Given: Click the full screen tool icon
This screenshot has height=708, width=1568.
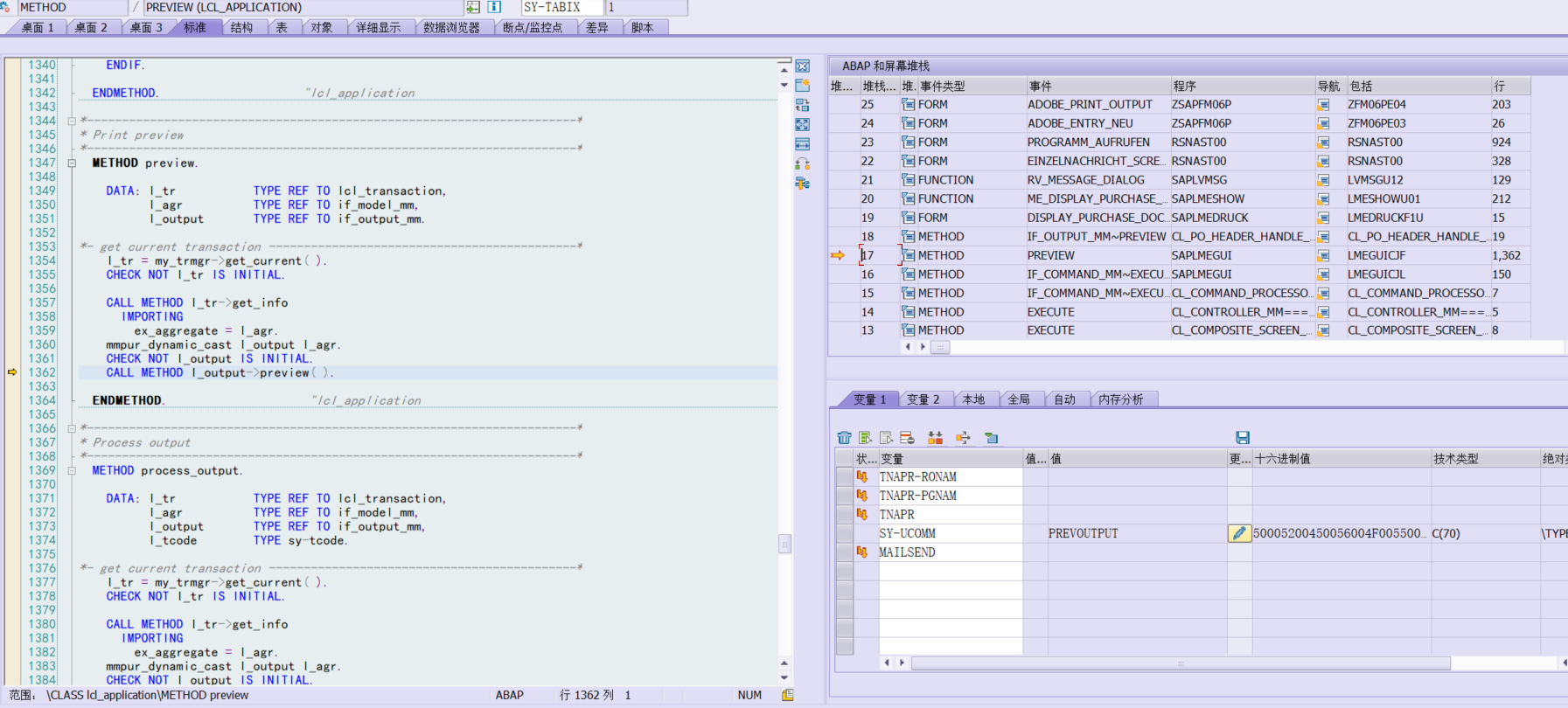Looking at the screenshot, I should tap(802, 124).
